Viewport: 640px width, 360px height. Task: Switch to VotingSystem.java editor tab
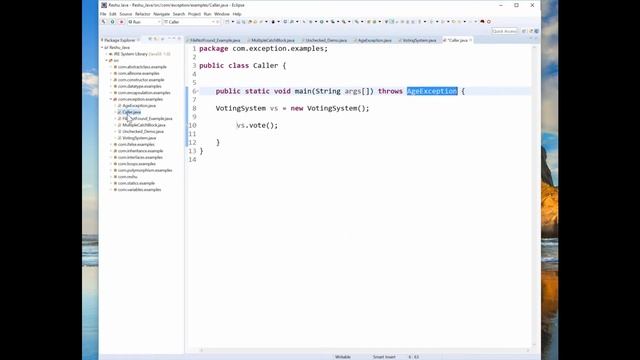coord(419,40)
